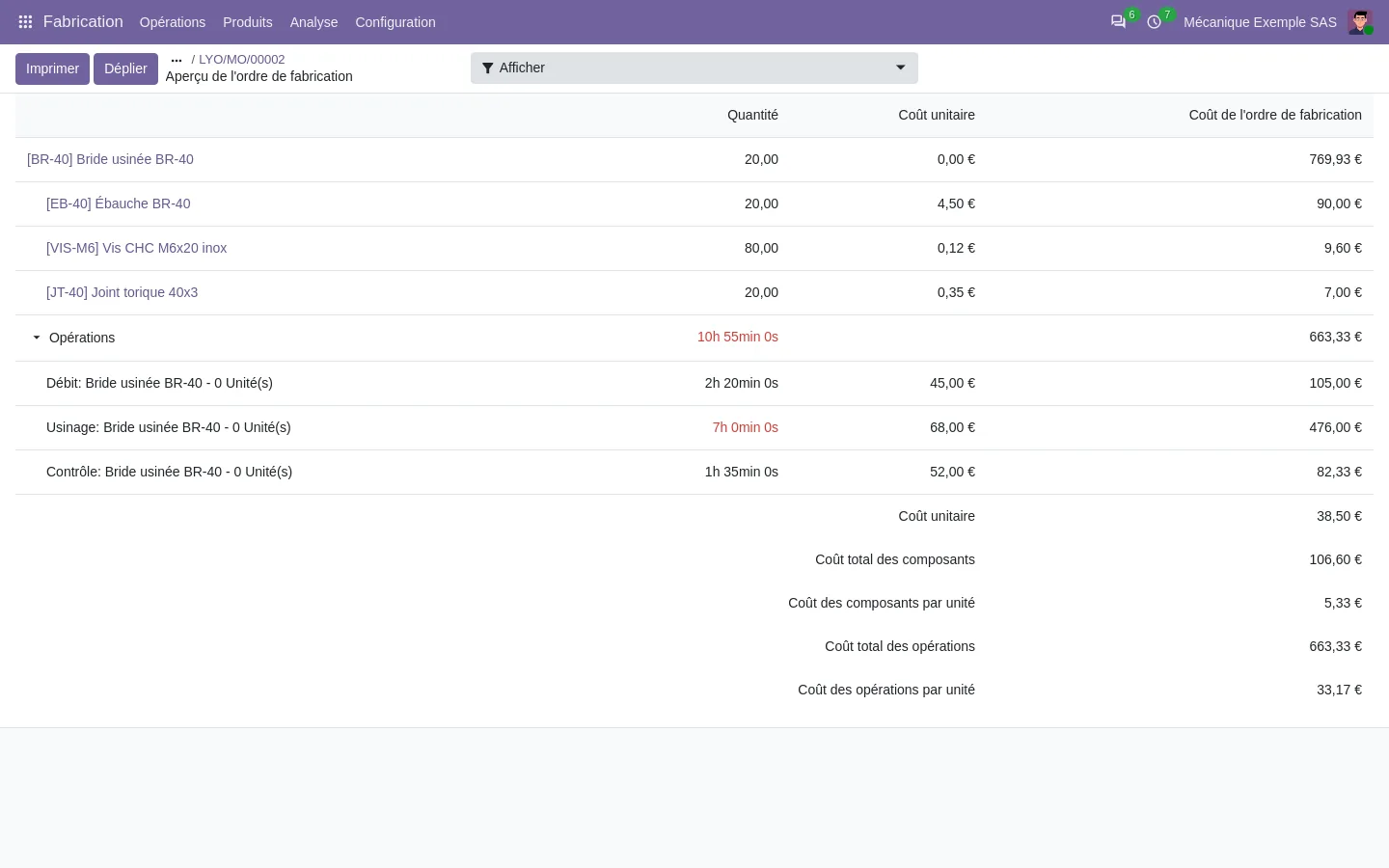
Task: Open the Configuration menu
Action: point(395,22)
